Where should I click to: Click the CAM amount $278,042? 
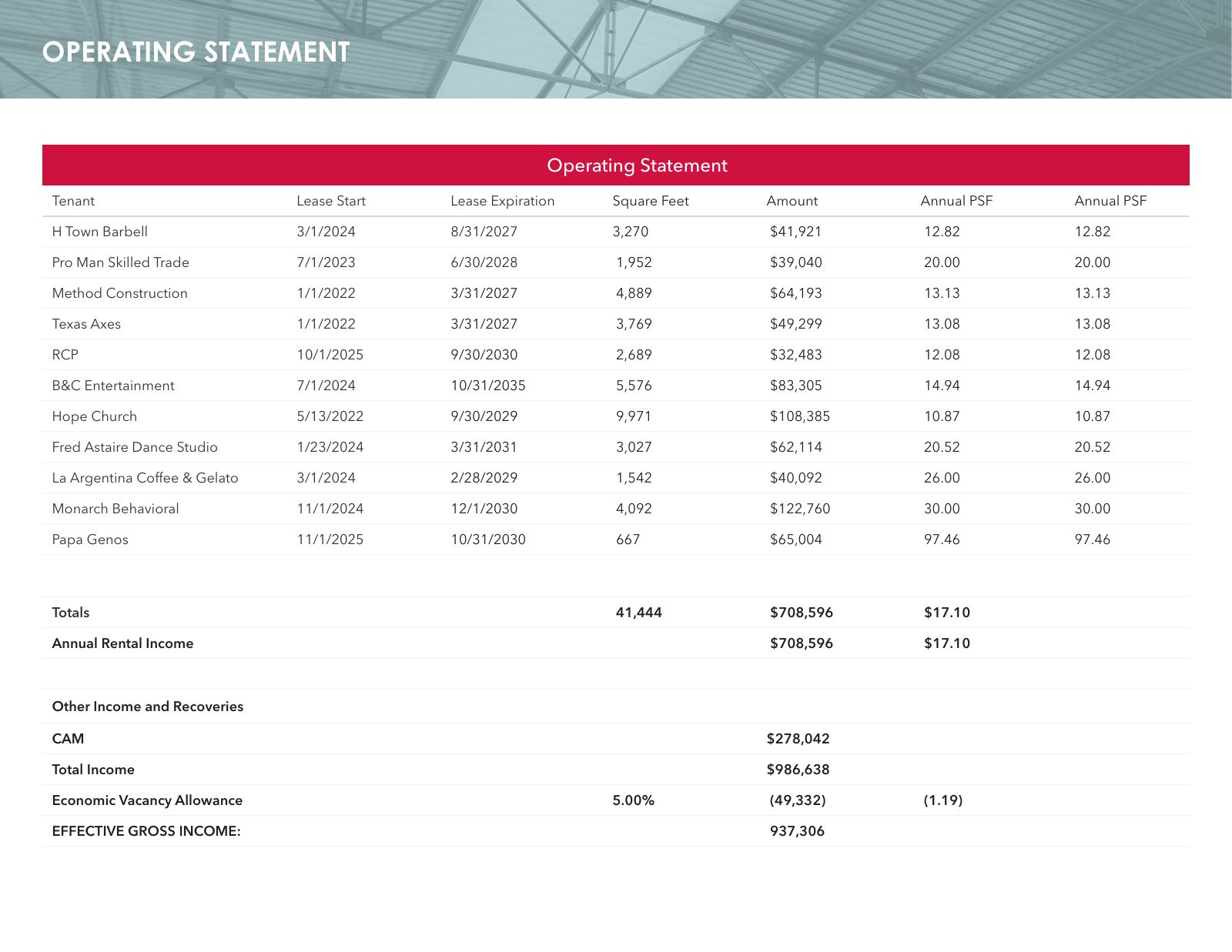pyautogui.click(x=798, y=739)
